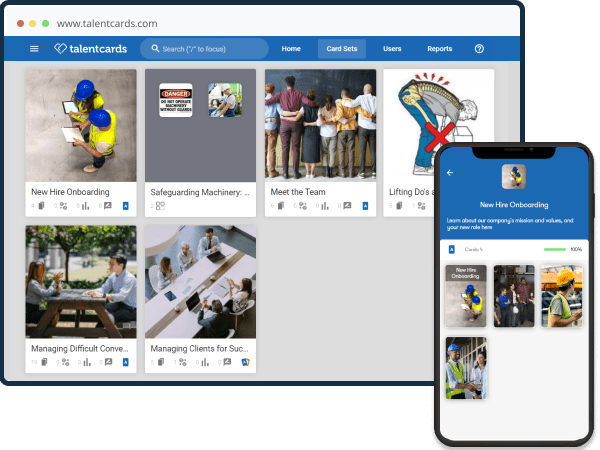Click the users icon under Meet the Team
This screenshot has width=600, height=450.
[304, 206]
